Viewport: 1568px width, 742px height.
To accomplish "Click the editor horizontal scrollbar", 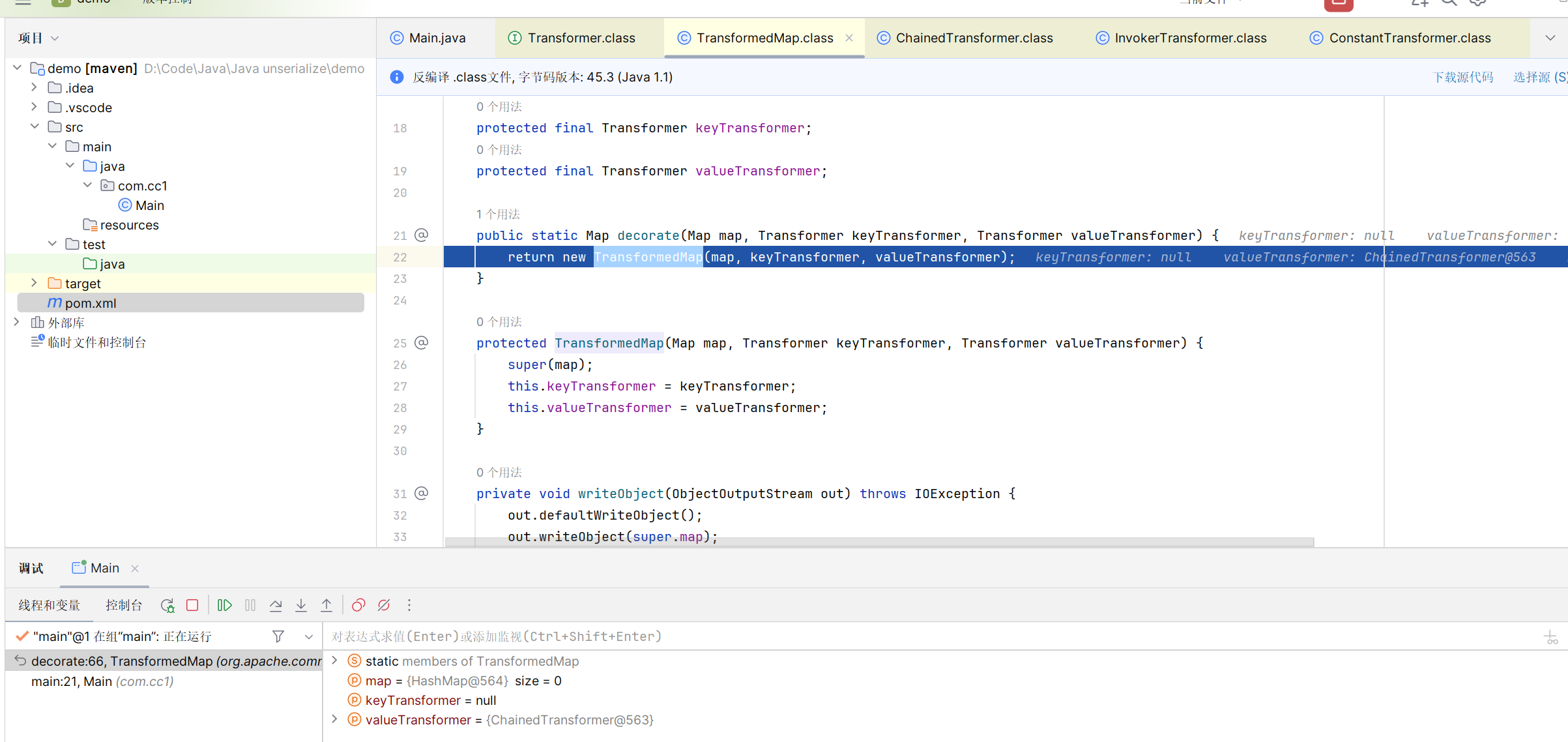I will (x=880, y=542).
